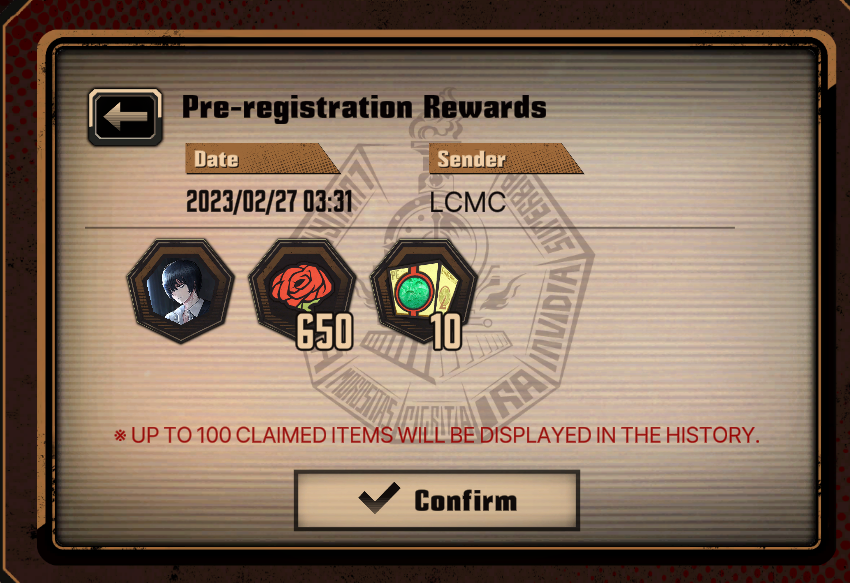Viewport: 850px width, 583px height.
Task: Click the checkmark on Confirm button
Action: (x=379, y=498)
